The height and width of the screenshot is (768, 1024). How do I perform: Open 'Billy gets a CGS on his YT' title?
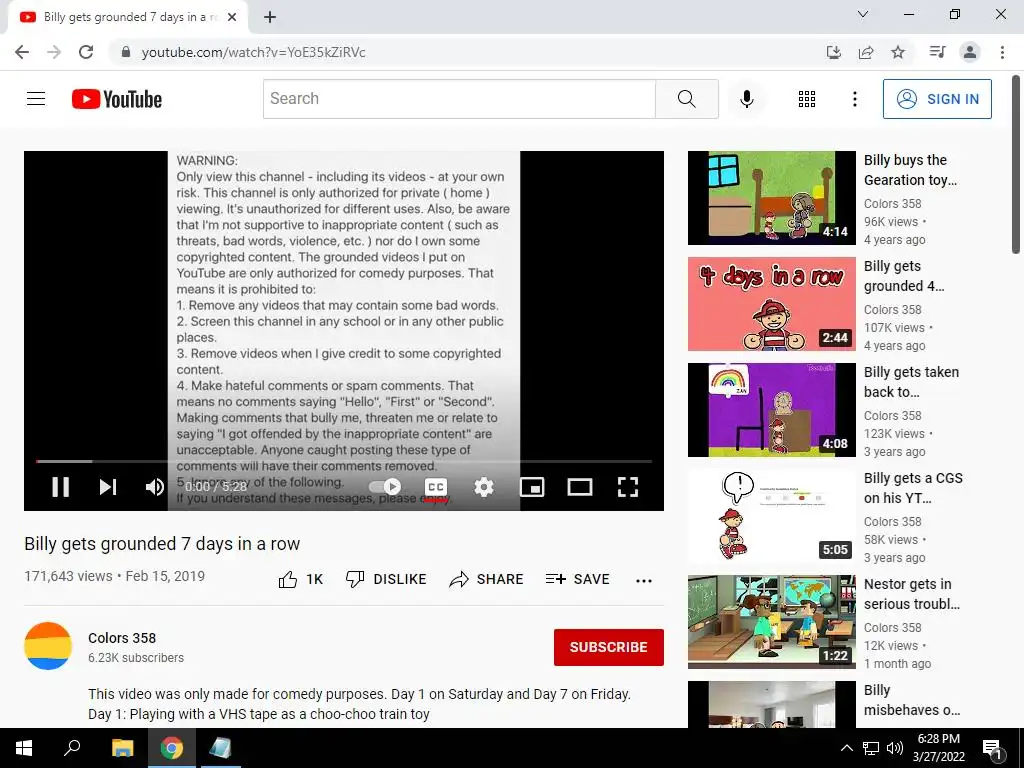coord(913,488)
